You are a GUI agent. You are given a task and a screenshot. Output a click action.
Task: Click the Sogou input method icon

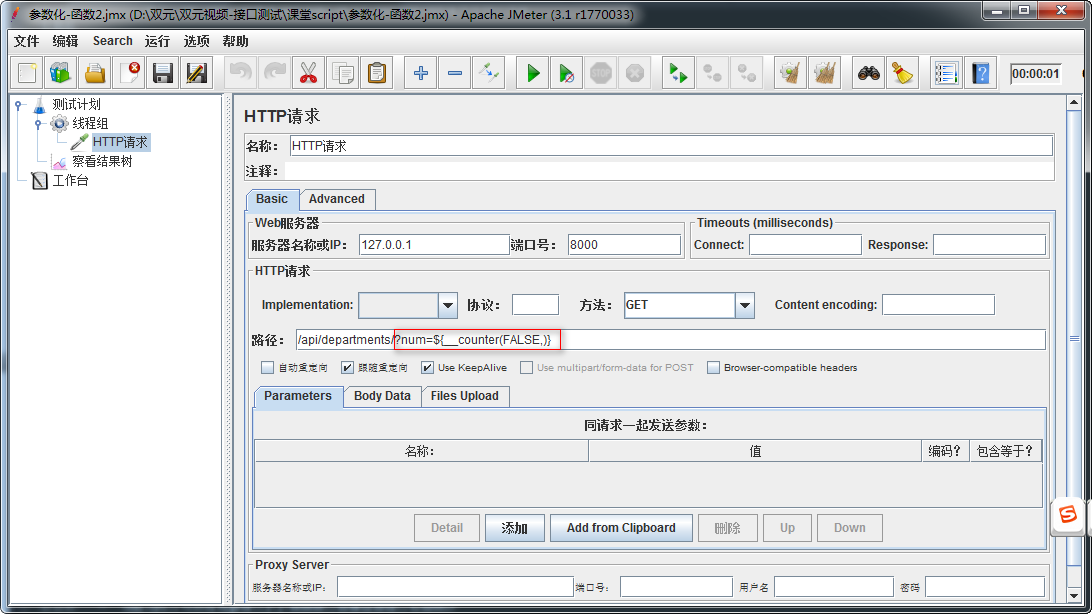click(1068, 515)
